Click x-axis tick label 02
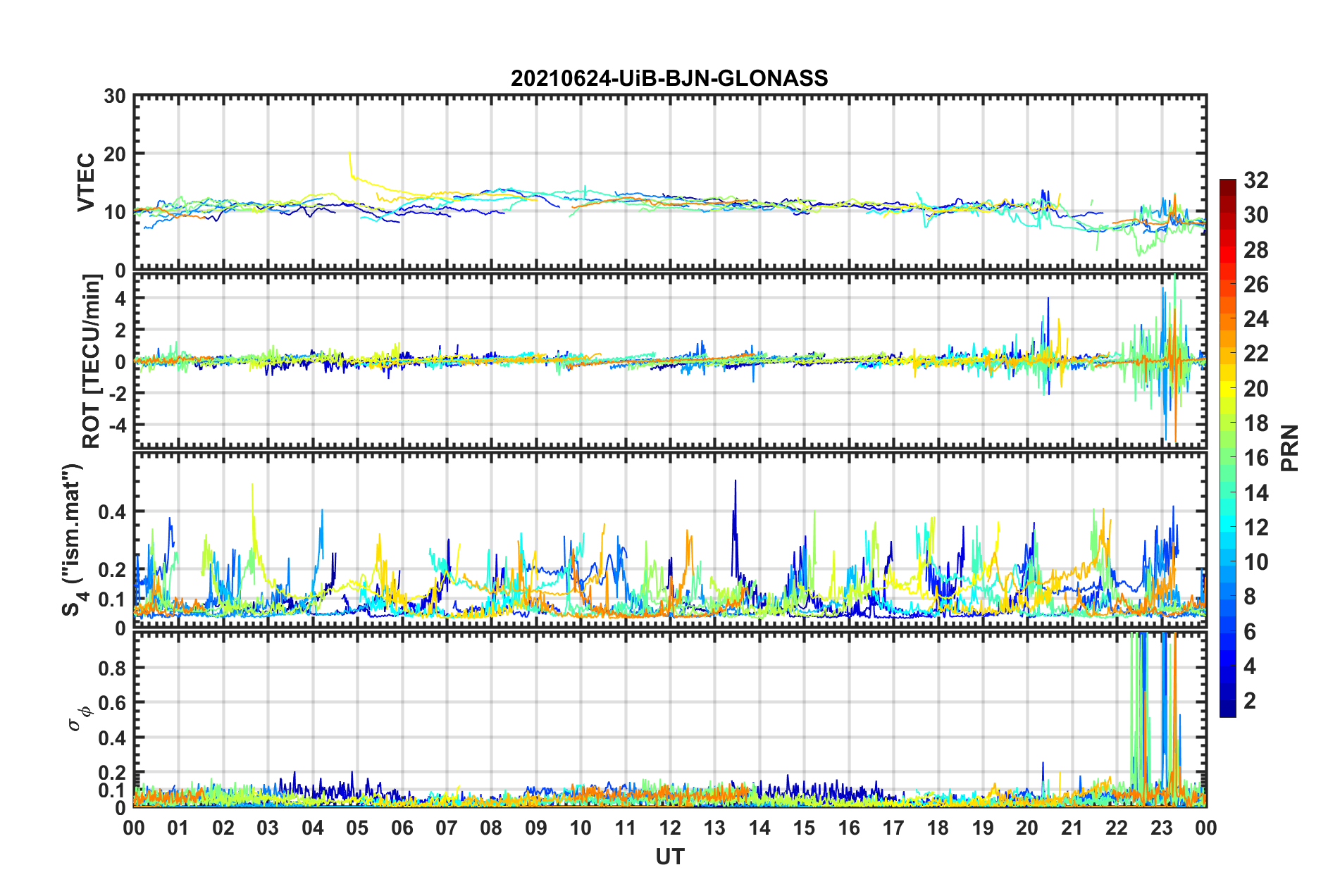Screen dimensions: 1340x896 223,828
